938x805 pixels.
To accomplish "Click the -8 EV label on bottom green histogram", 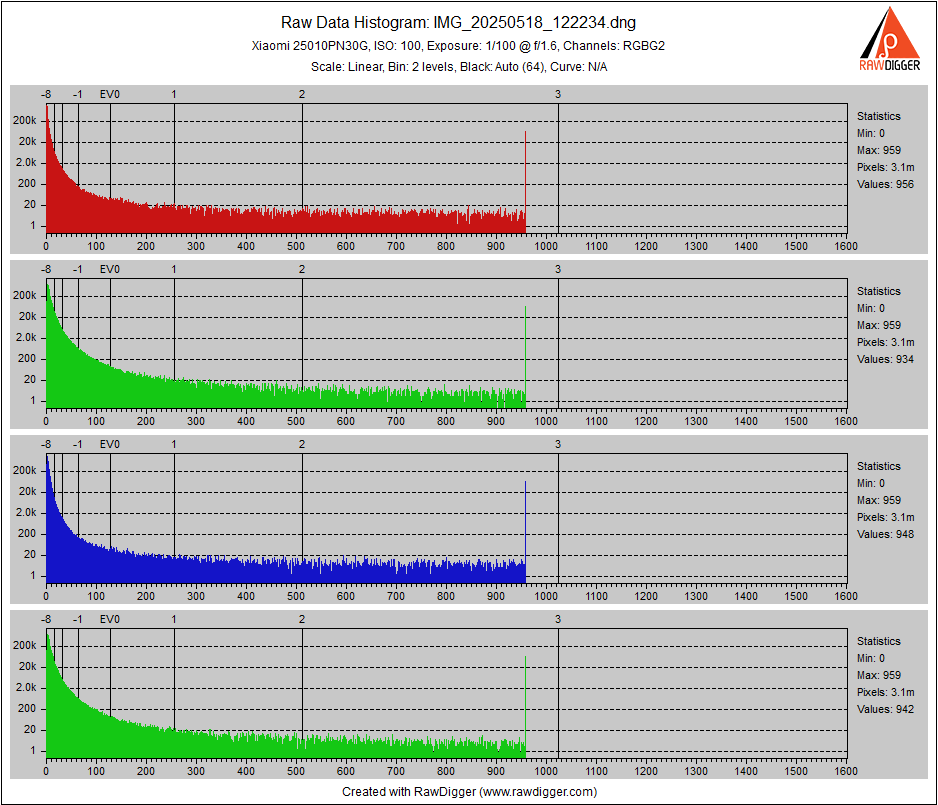I will (46, 619).
